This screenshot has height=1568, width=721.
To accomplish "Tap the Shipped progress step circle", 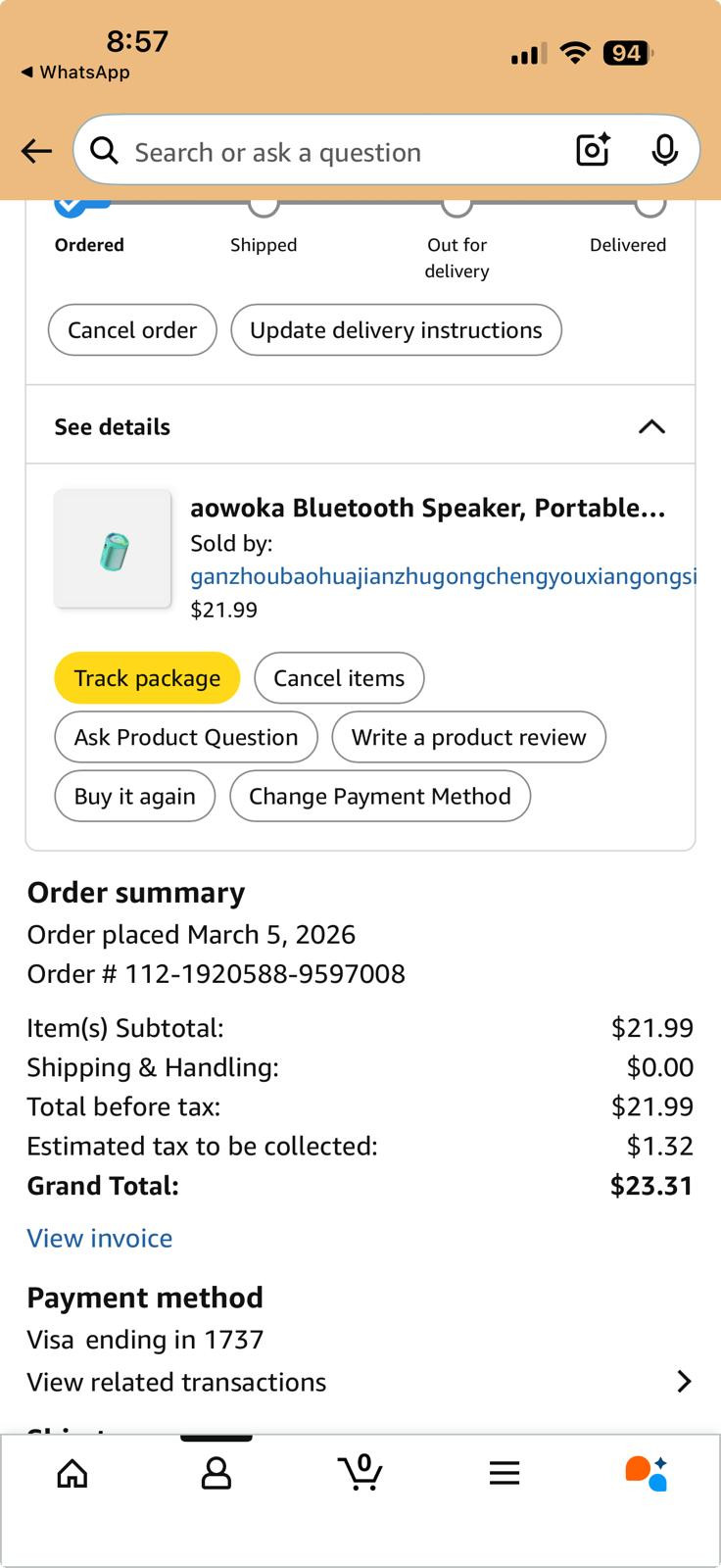I will click(x=264, y=204).
